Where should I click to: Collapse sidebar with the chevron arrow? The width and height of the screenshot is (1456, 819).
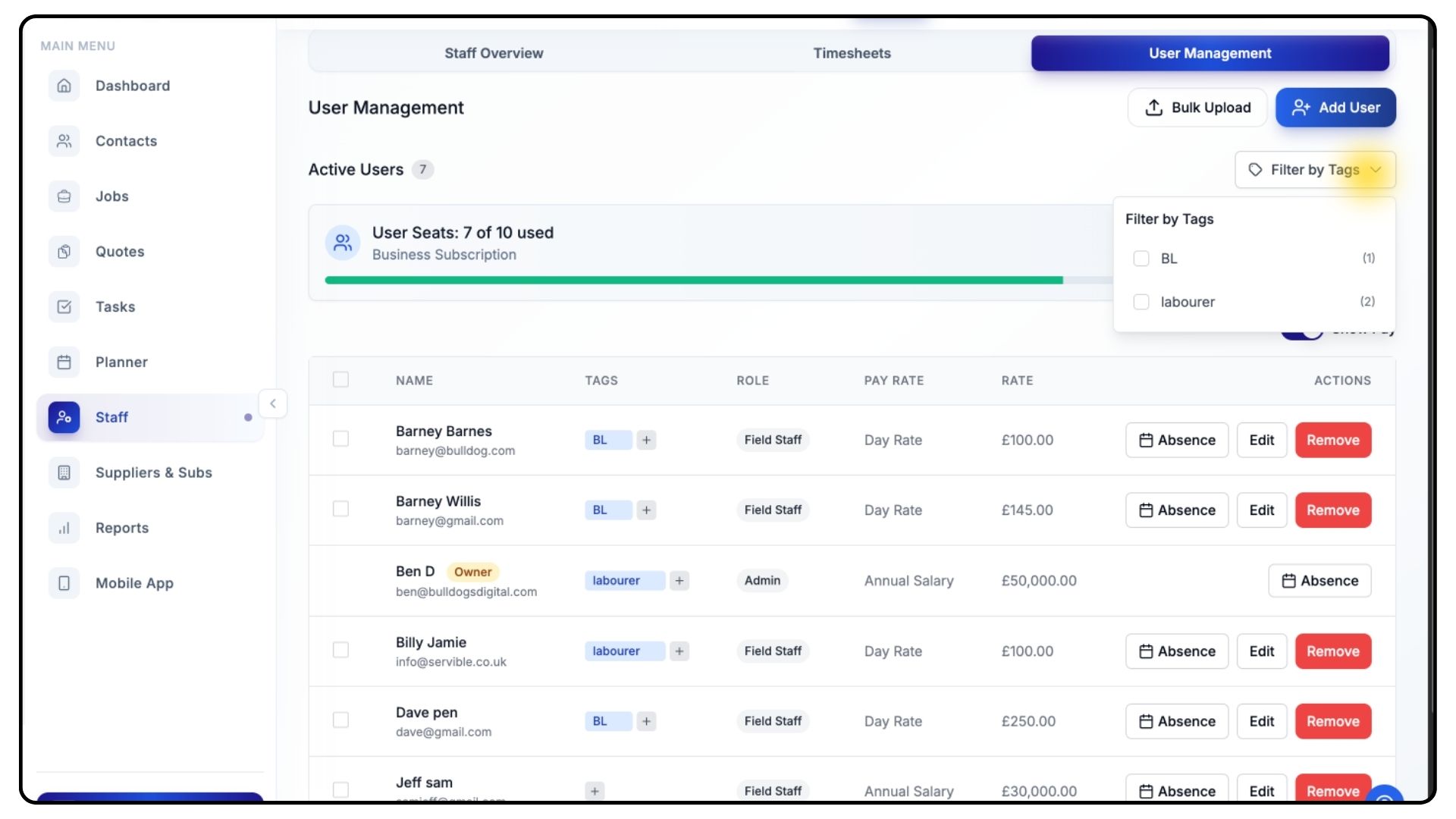tap(273, 403)
